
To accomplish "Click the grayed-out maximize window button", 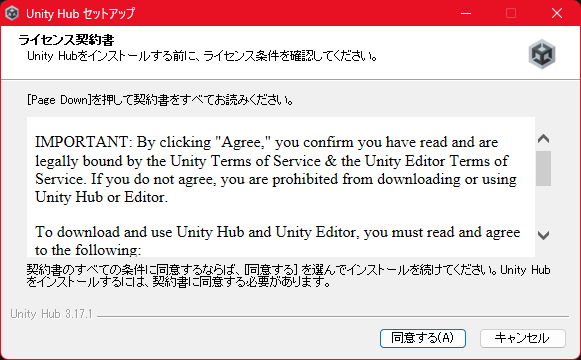I will point(511,13).
